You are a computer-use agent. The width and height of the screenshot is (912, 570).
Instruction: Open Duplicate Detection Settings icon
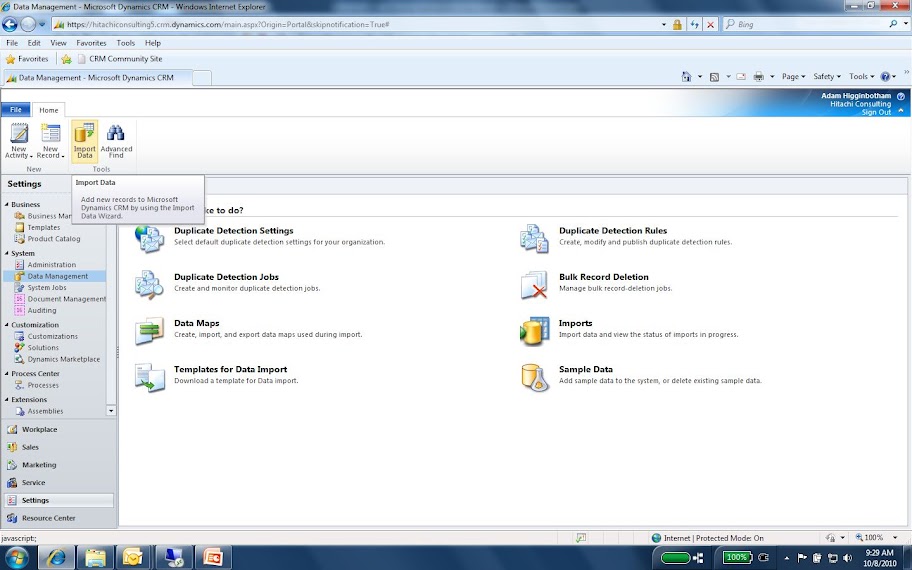pyautogui.click(x=149, y=239)
